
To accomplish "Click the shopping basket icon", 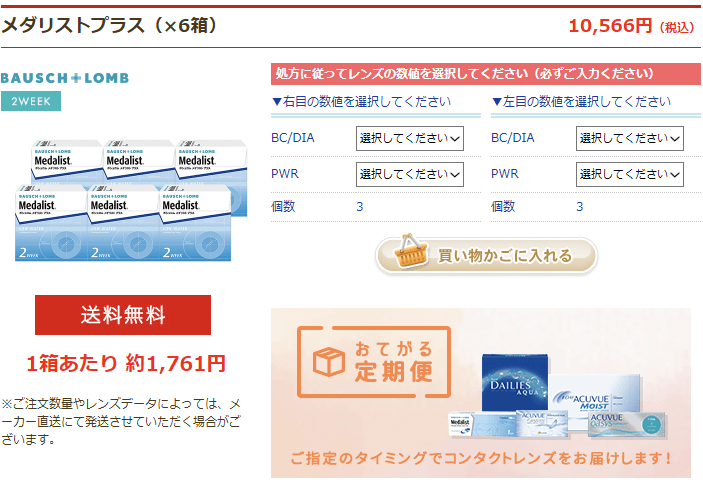I will point(410,252).
